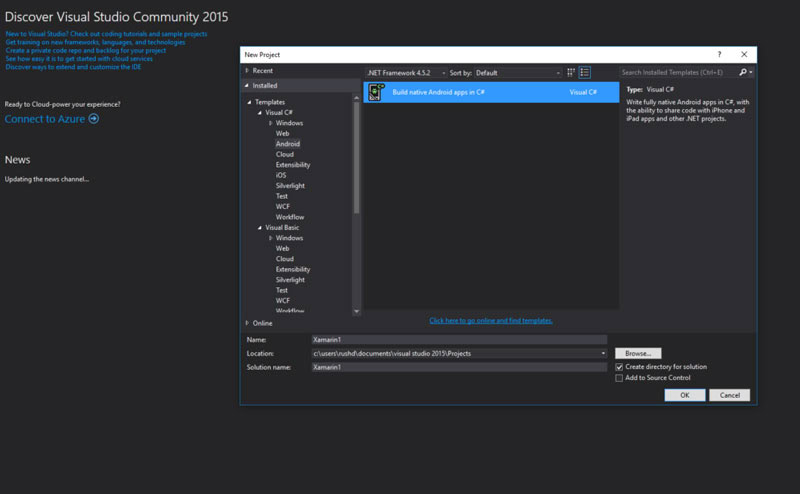Select iOS under Visual C# templates
Screen dimensions: 800x494
(x=281, y=175)
